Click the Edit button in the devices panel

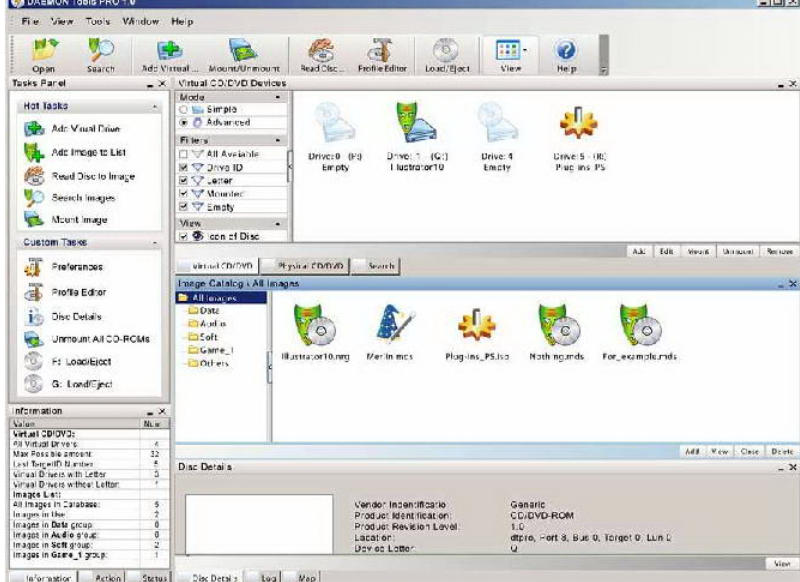(666, 251)
